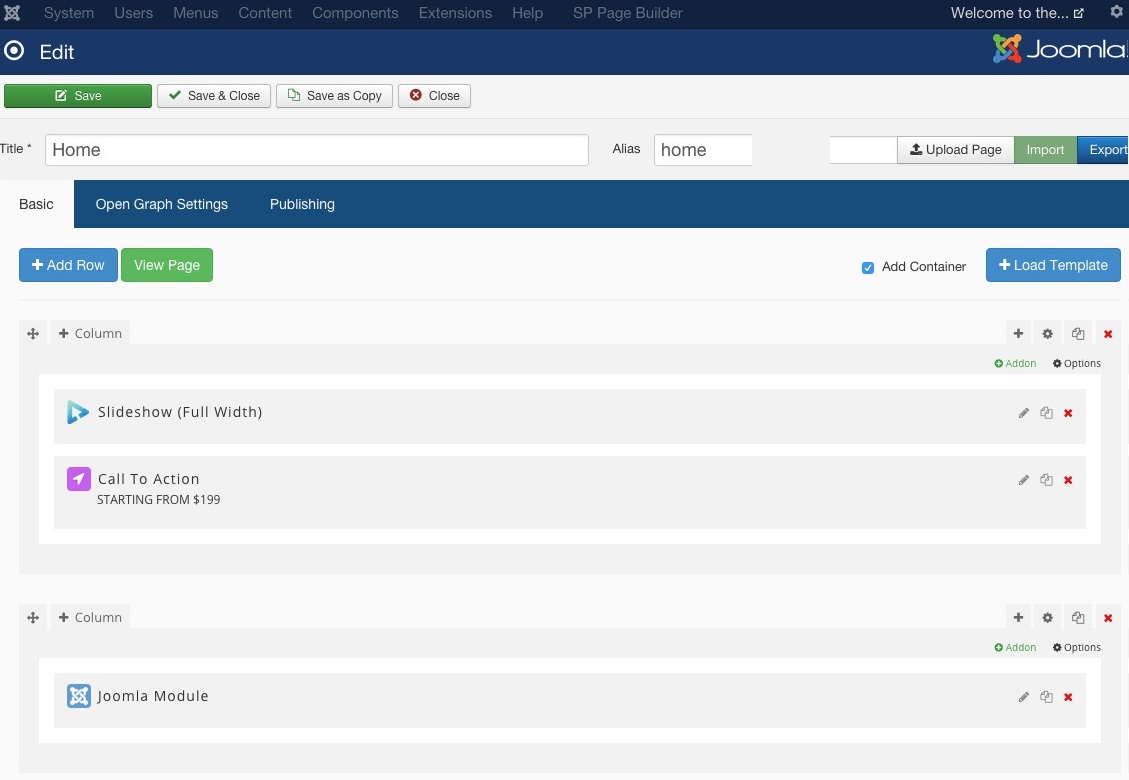Duplicate the first row using copy icon
This screenshot has width=1129, height=780.
[x=1077, y=334]
